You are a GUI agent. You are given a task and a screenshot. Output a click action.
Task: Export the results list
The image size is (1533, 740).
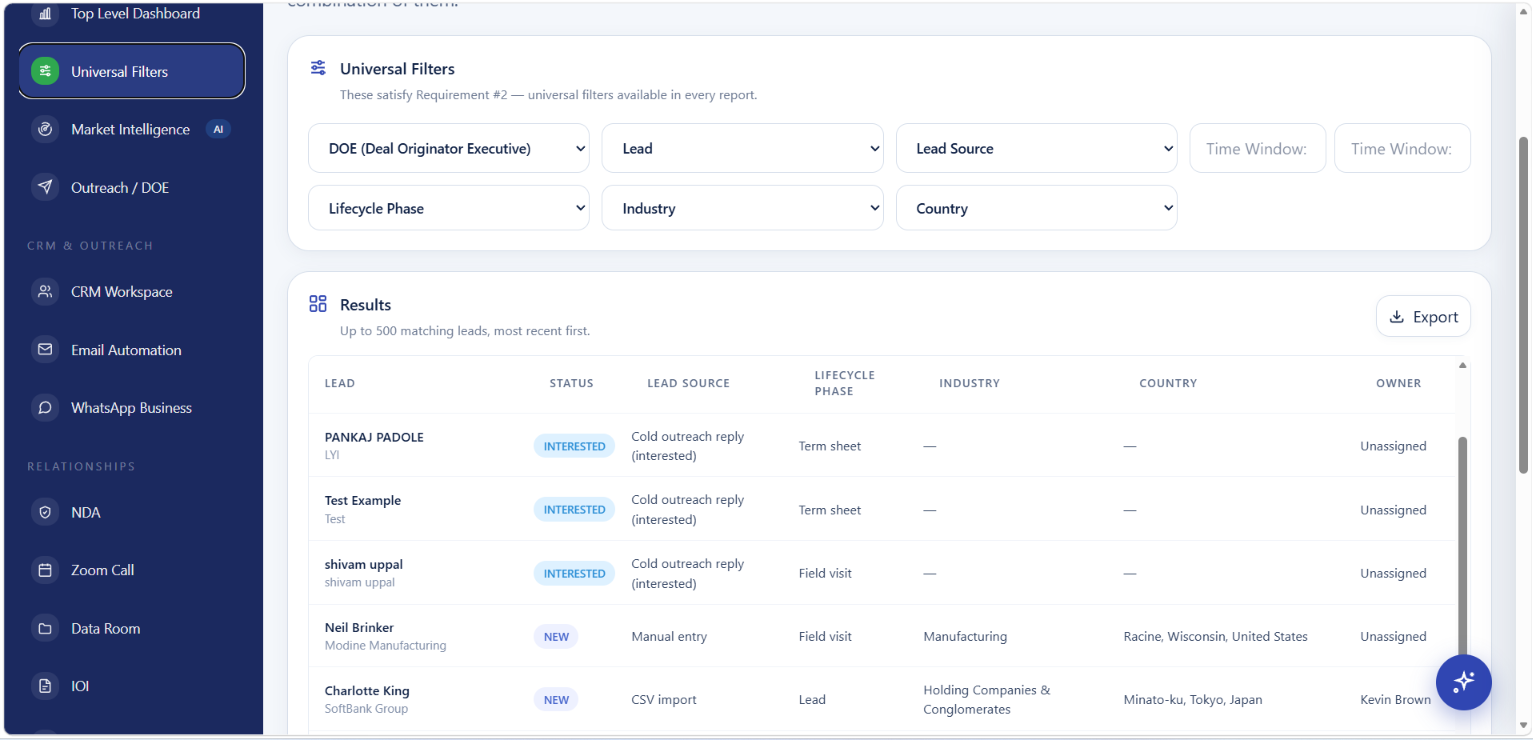(x=1423, y=316)
